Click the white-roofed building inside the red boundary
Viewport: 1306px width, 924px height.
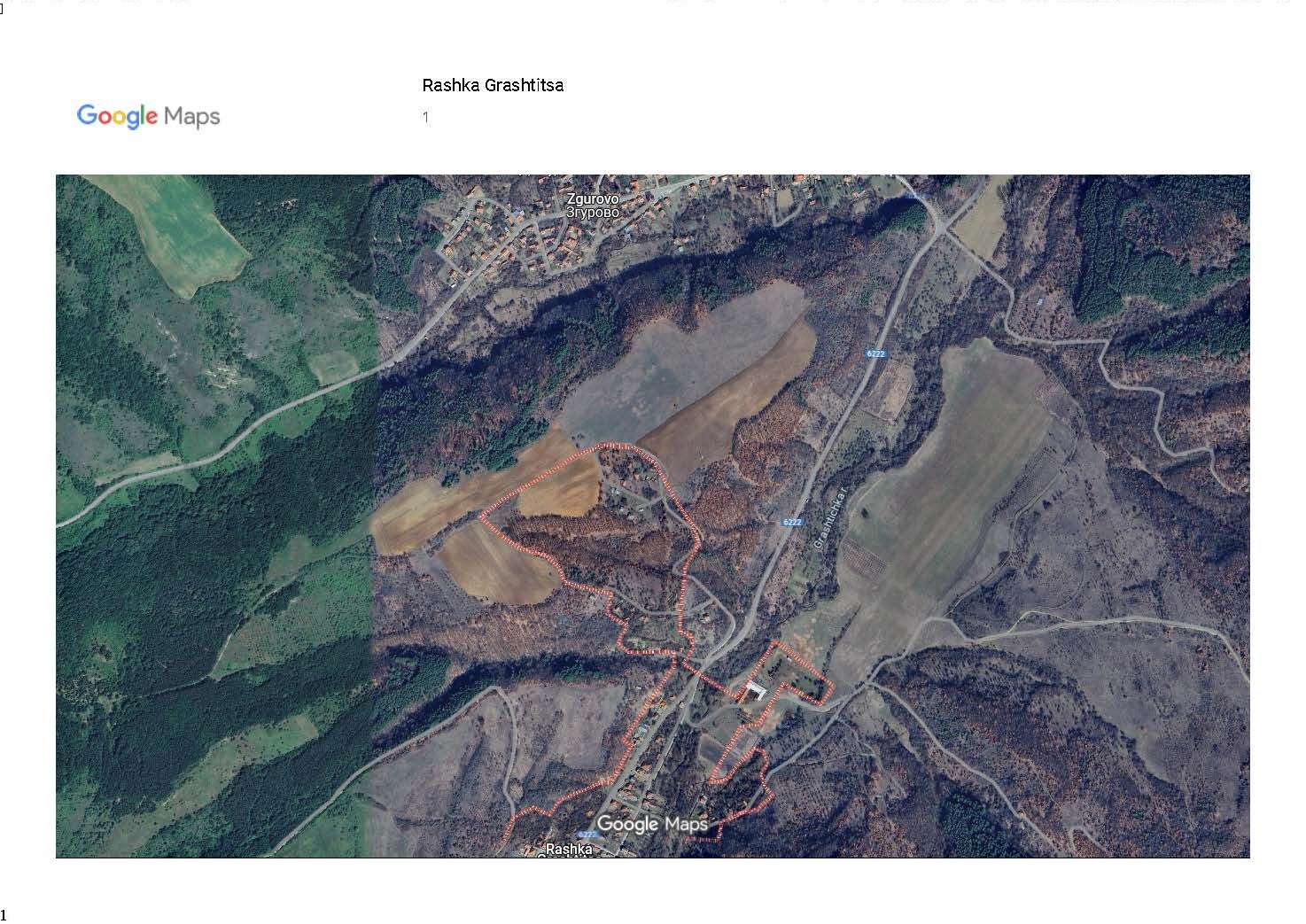pos(755,689)
